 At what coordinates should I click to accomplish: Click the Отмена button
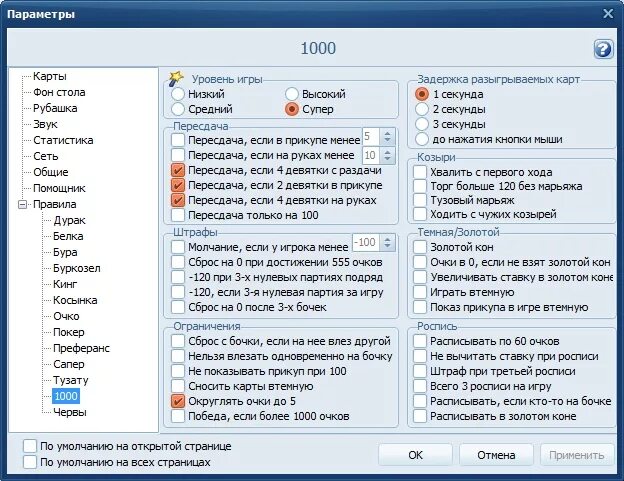[x=496, y=455]
